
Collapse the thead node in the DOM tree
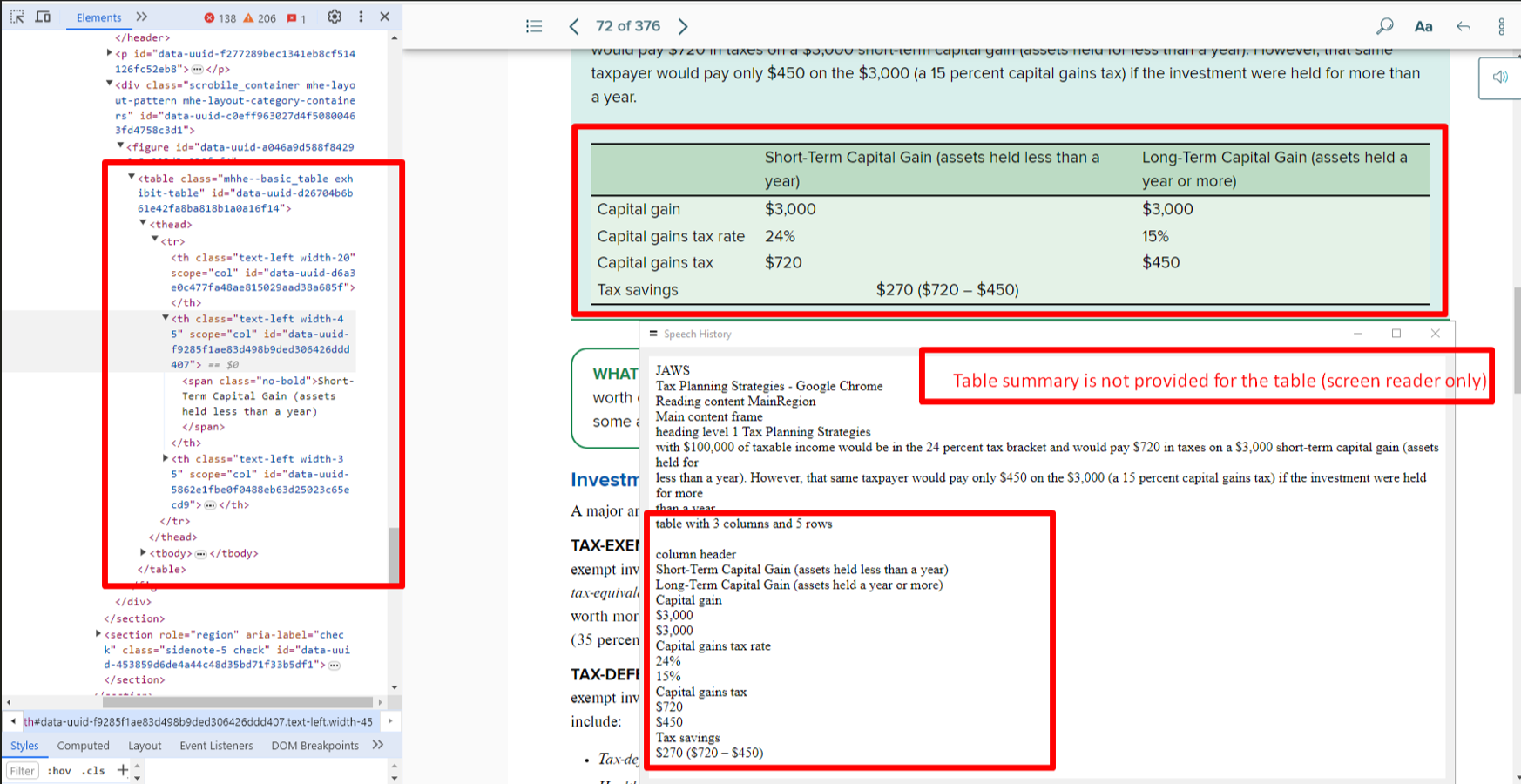pyautogui.click(x=144, y=223)
